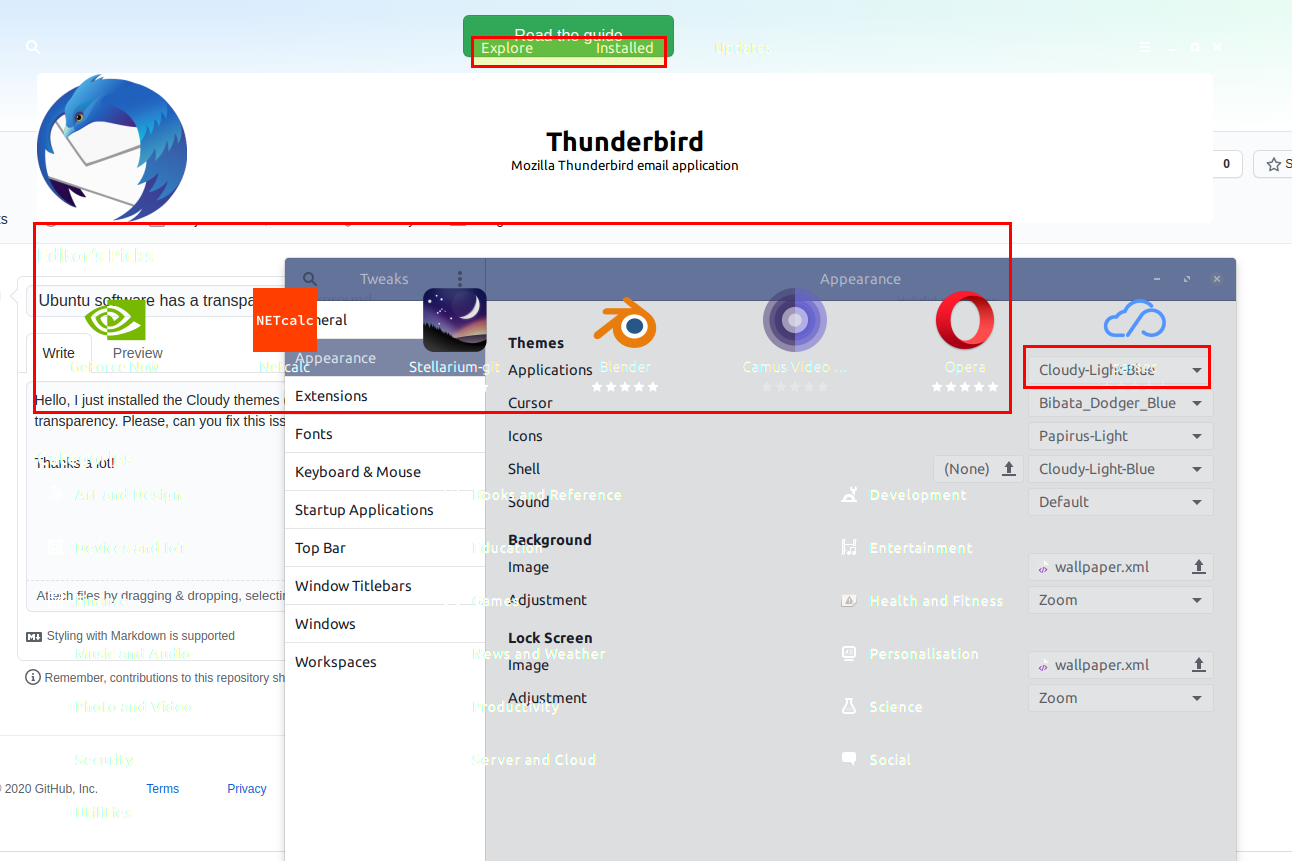This screenshot has width=1292, height=861.
Task: Click the Science flask icon
Action: click(849, 706)
